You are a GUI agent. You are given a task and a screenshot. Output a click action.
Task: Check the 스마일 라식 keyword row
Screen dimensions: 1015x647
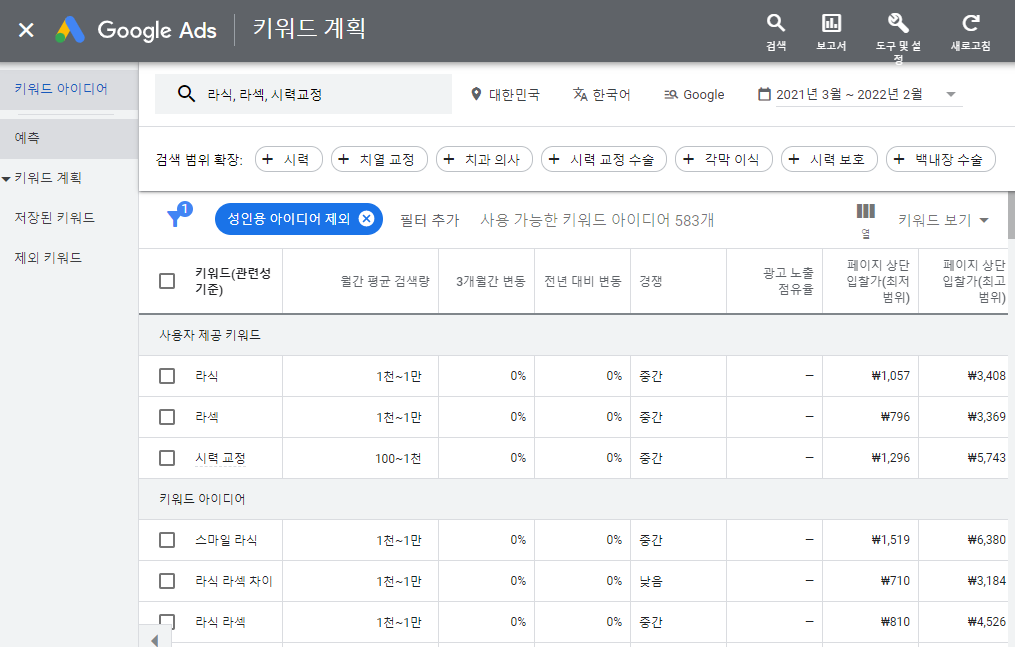pyautogui.click(x=167, y=540)
